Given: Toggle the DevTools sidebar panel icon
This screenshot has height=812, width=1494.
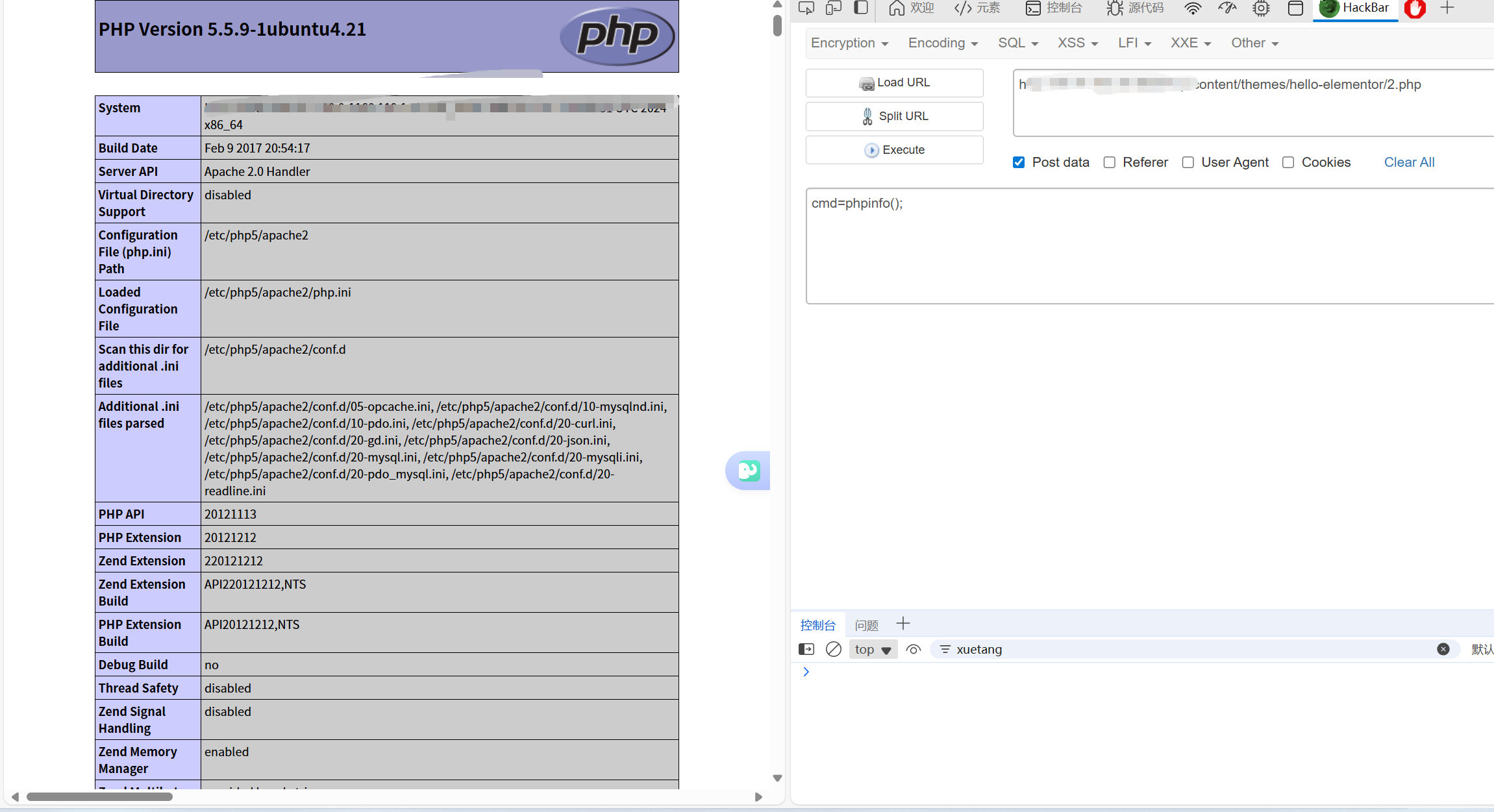Looking at the screenshot, I should 861,8.
